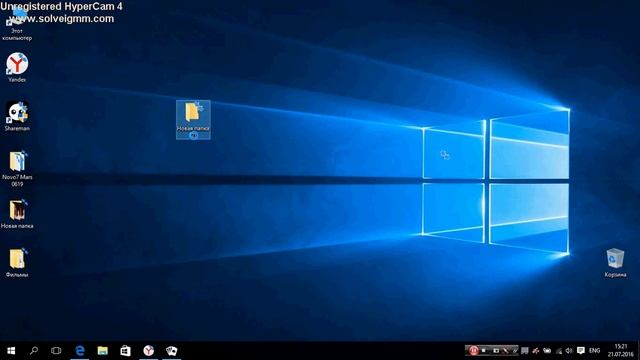Screen dimensions: 640x360
Task: Switch input language via ENG indicator
Action: click(594, 351)
